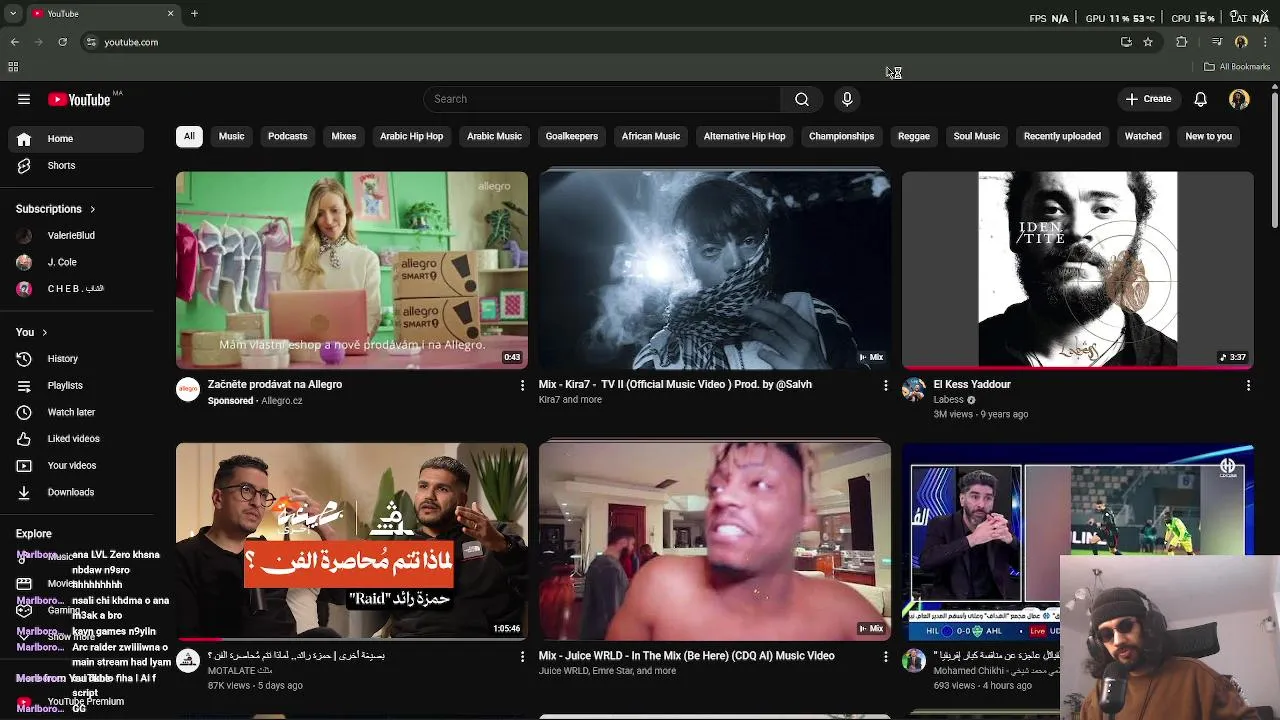Select the Championships chip

tap(842, 136)
